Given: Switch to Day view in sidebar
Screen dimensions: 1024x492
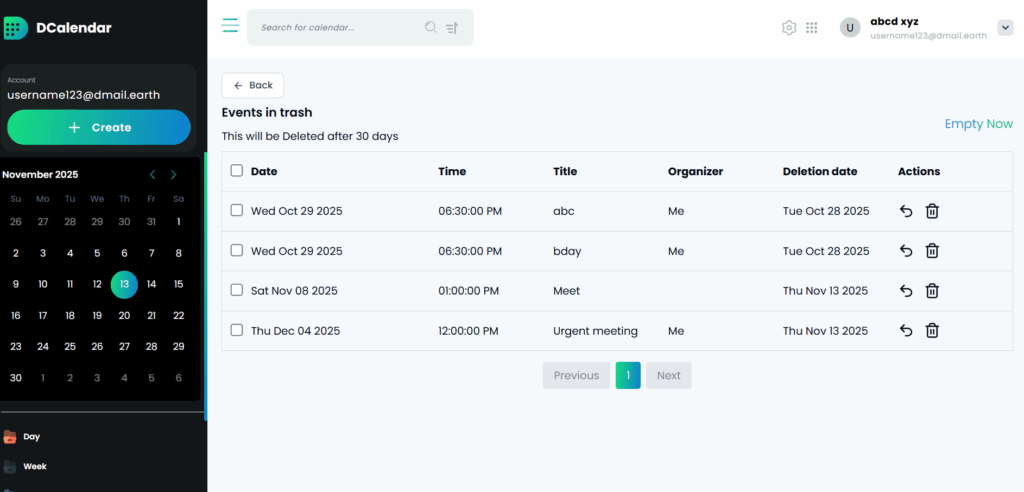Looking at the screenshot, I should [30, 437].
